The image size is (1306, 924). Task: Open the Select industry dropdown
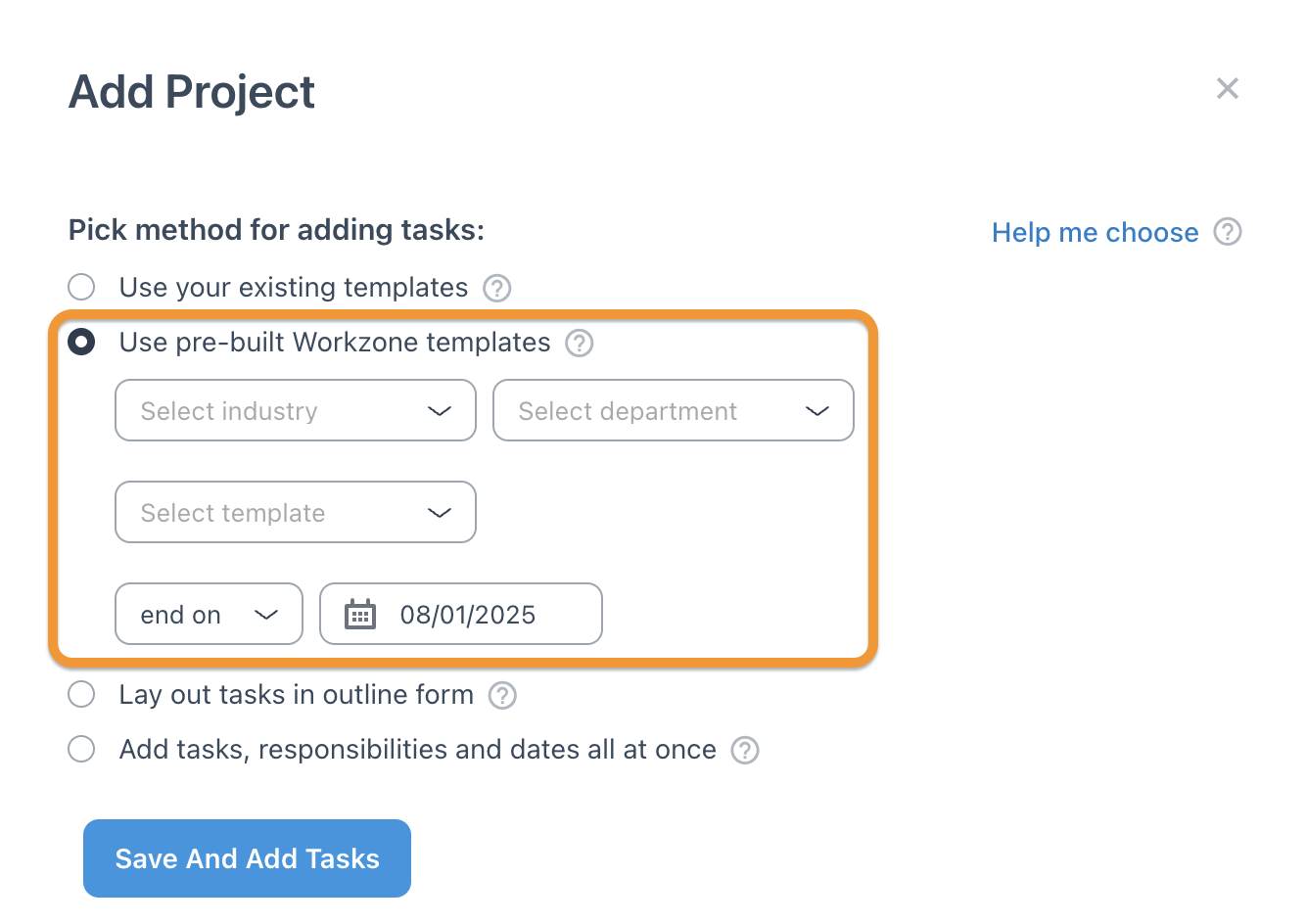(296, 410)
